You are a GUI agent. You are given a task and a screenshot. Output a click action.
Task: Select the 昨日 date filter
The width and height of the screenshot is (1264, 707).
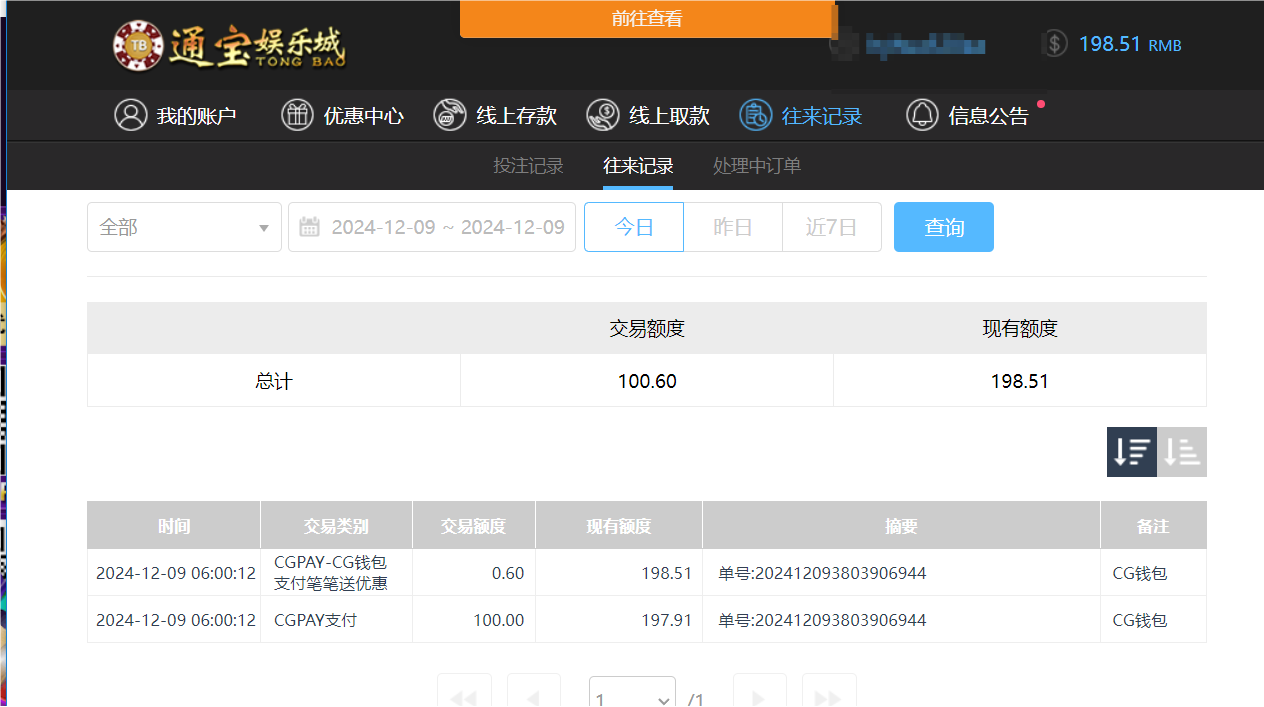[732, 227]
